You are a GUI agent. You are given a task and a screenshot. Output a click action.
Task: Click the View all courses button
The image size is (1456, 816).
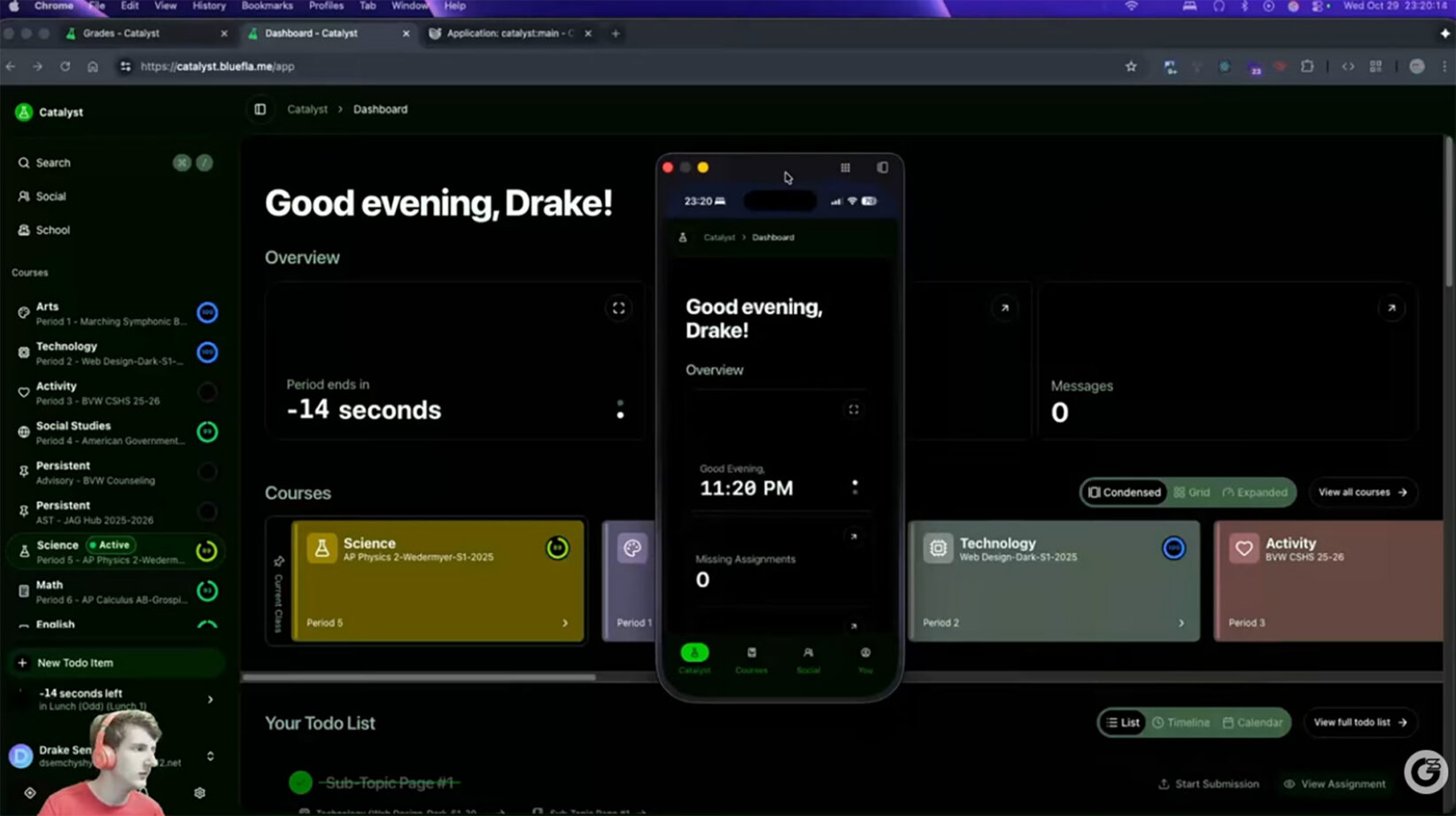coord(1362,493)
